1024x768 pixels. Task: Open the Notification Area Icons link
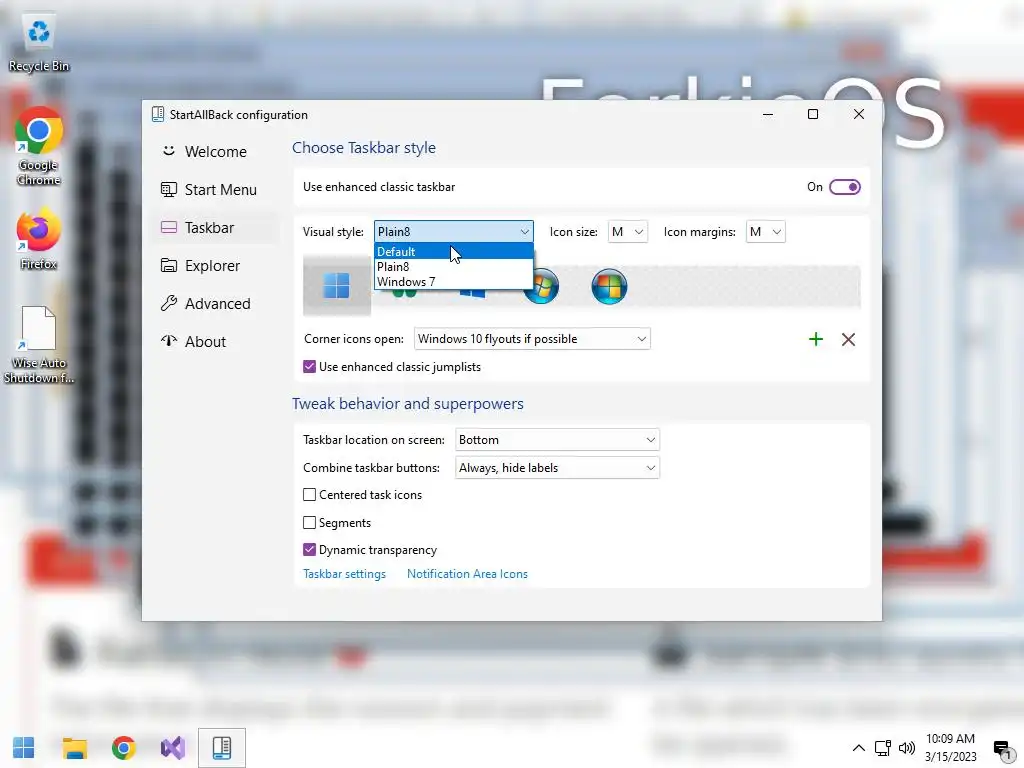467,574
